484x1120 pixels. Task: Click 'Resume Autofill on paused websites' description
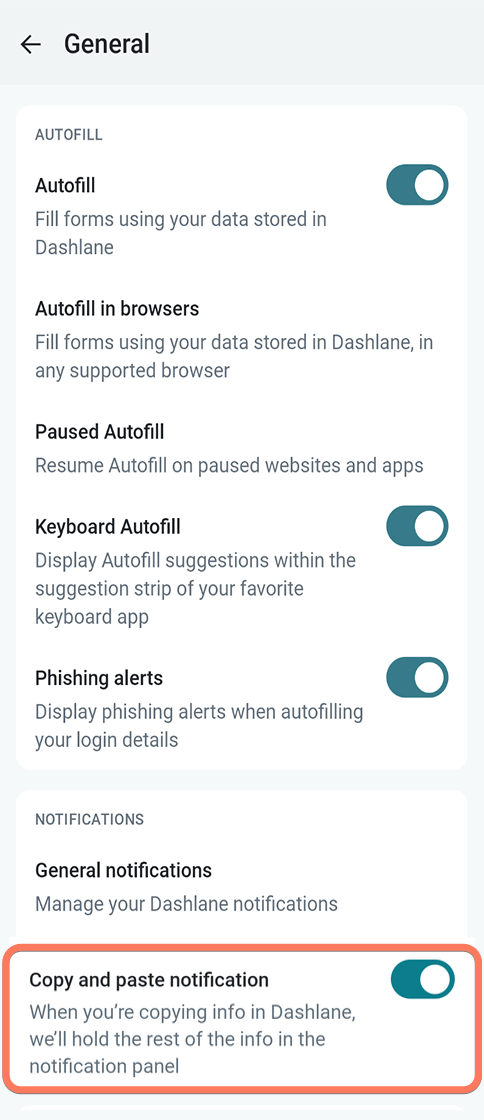(229, 466)
